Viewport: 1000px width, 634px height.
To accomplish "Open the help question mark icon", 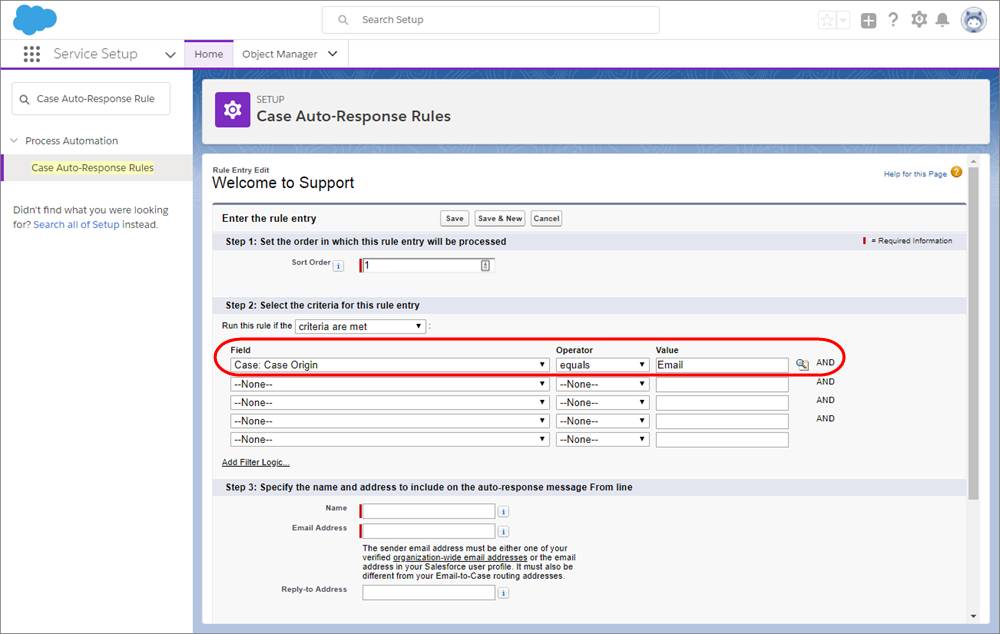I will [893, 20].
